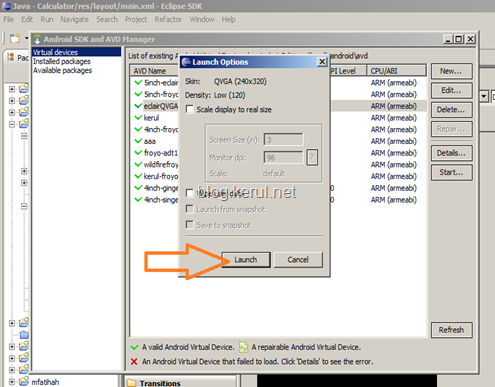This screenshot has height=387, width=495.
Task: Check Launch from snapshot
Action: pyautogui.click(x=190, y=209)
